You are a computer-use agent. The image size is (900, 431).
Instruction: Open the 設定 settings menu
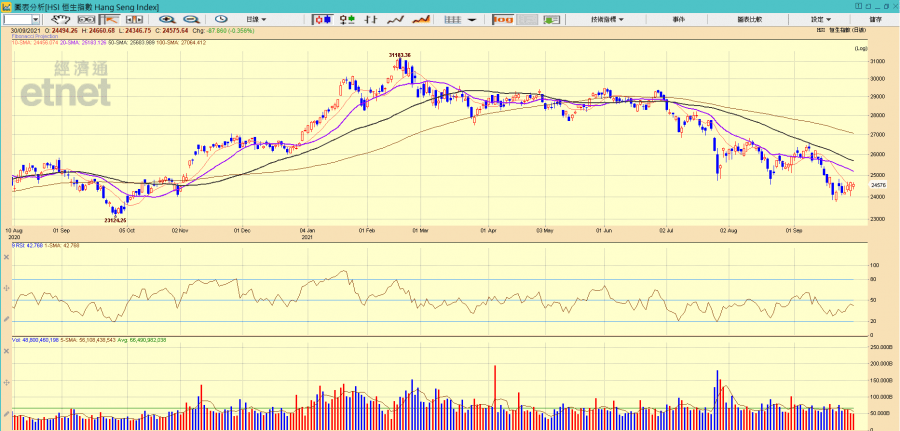point(820,19)
